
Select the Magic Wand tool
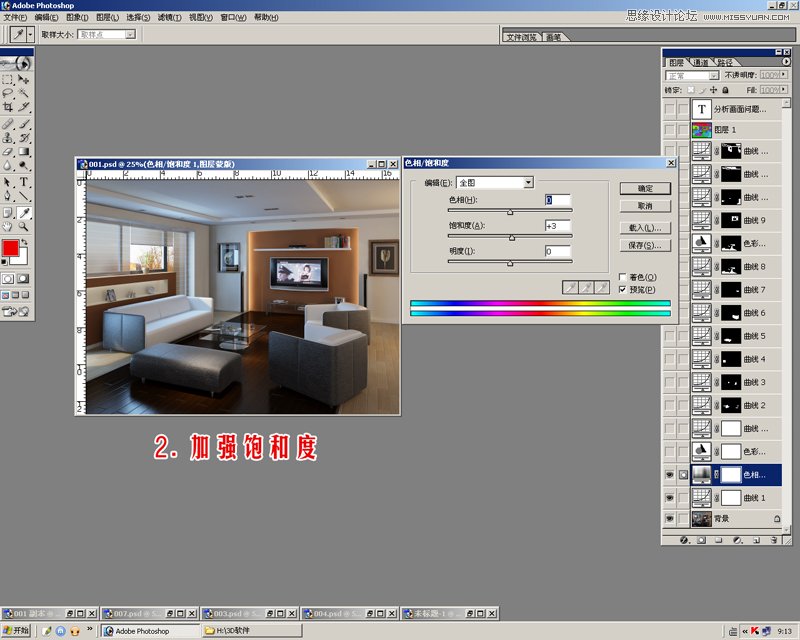click(x=23, y=93)
